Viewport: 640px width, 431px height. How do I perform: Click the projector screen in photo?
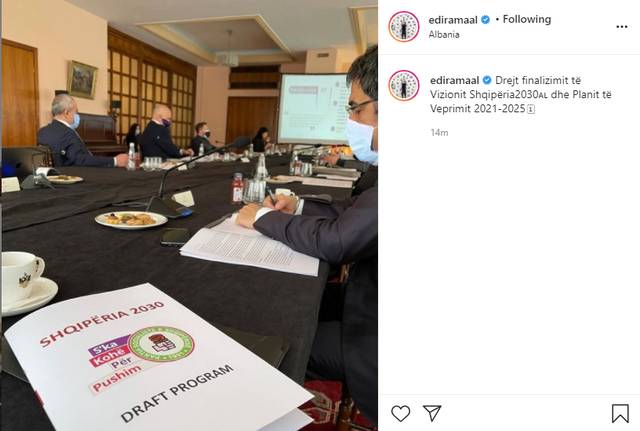coord(313,108)
